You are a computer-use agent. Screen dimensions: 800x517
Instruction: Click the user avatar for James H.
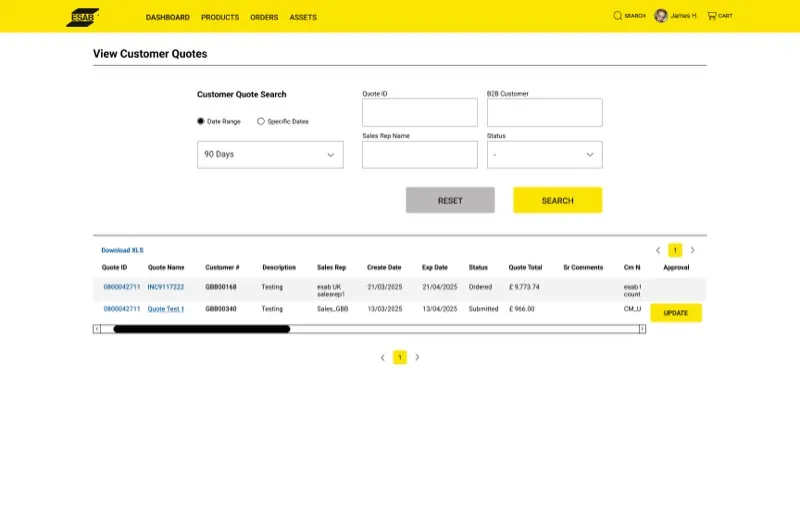click(661, 16)
